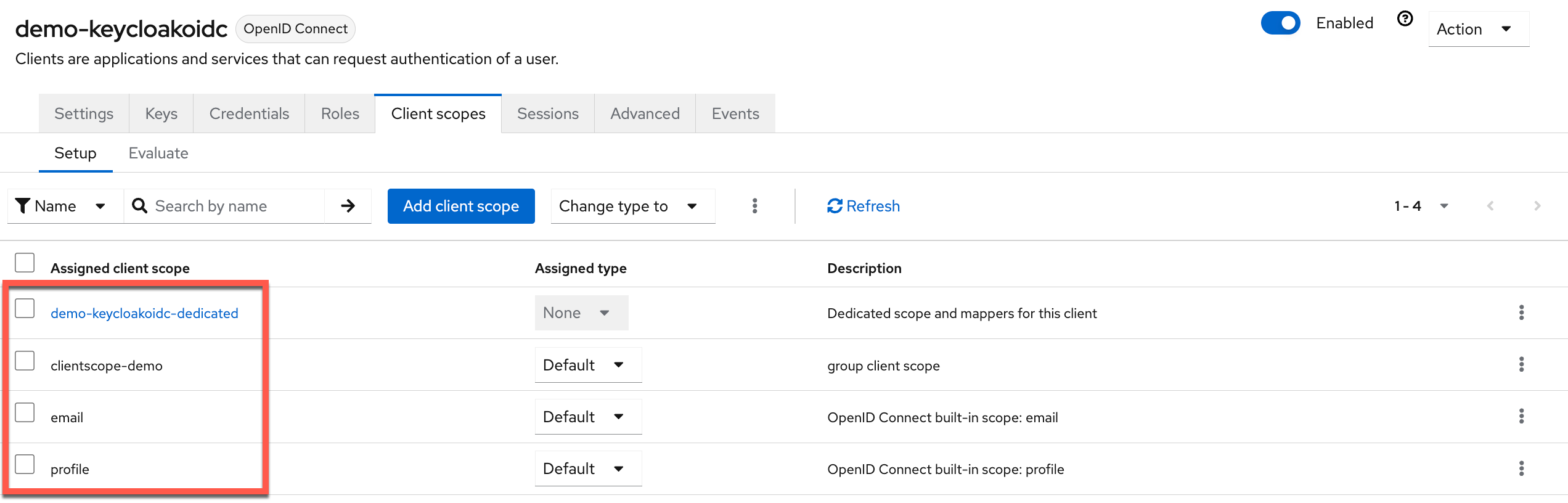1568x503 pixels.
Task: Open the demo-keycloakoidc-dedicated link
Action: pyautogui.click(x=144, y=313)
